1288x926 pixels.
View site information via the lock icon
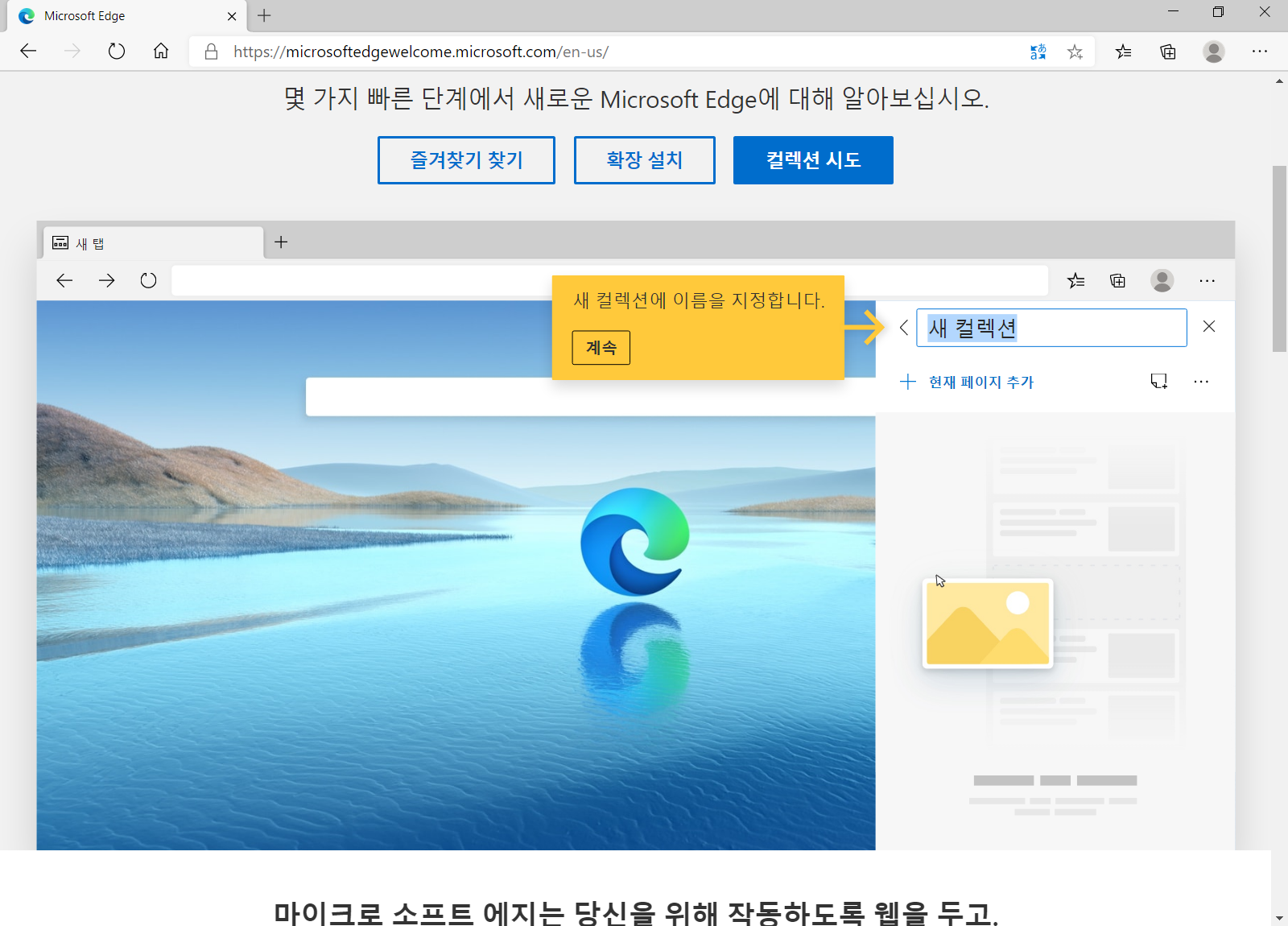211,52
